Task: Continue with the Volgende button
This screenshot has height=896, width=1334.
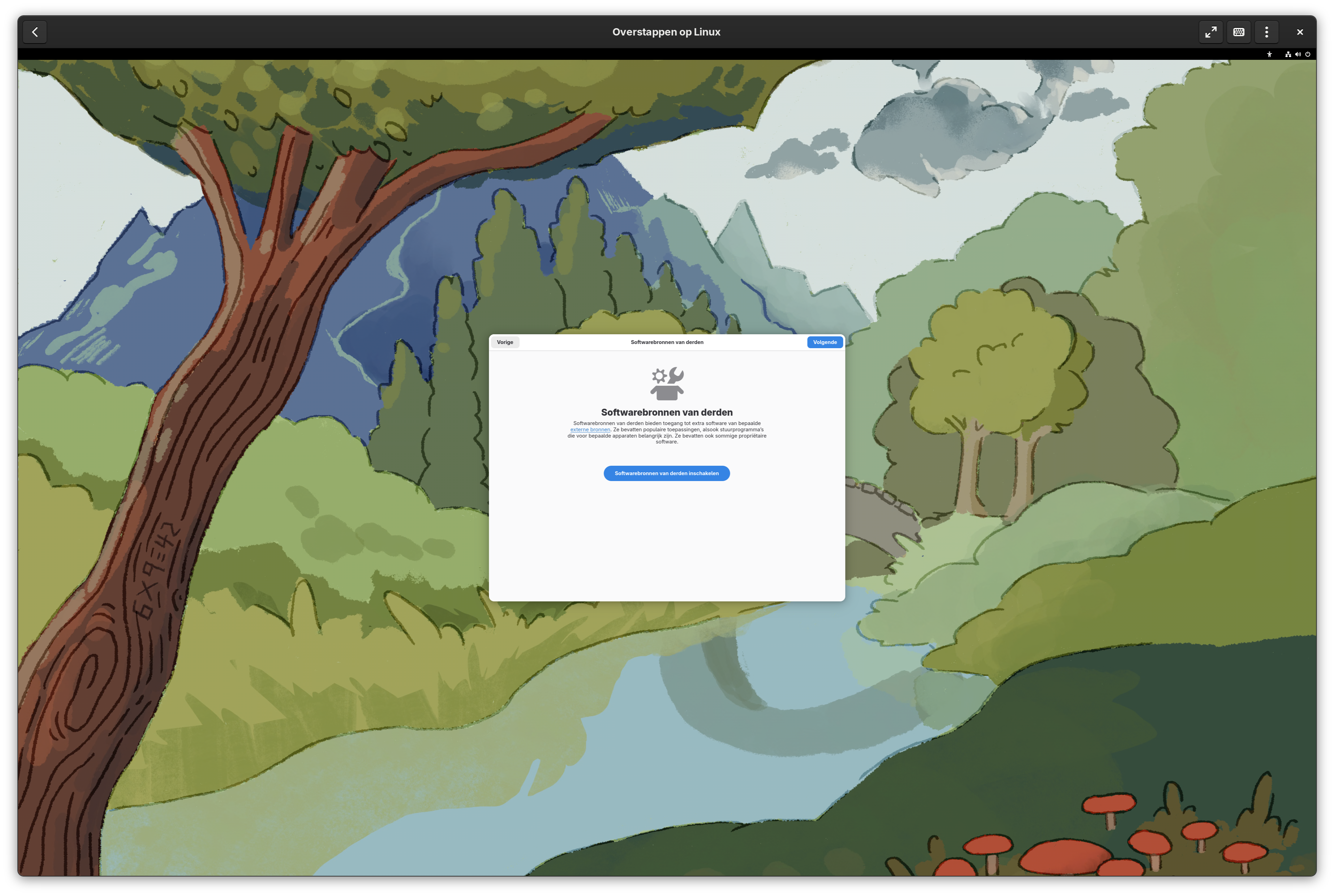Action: click(825, 342)
